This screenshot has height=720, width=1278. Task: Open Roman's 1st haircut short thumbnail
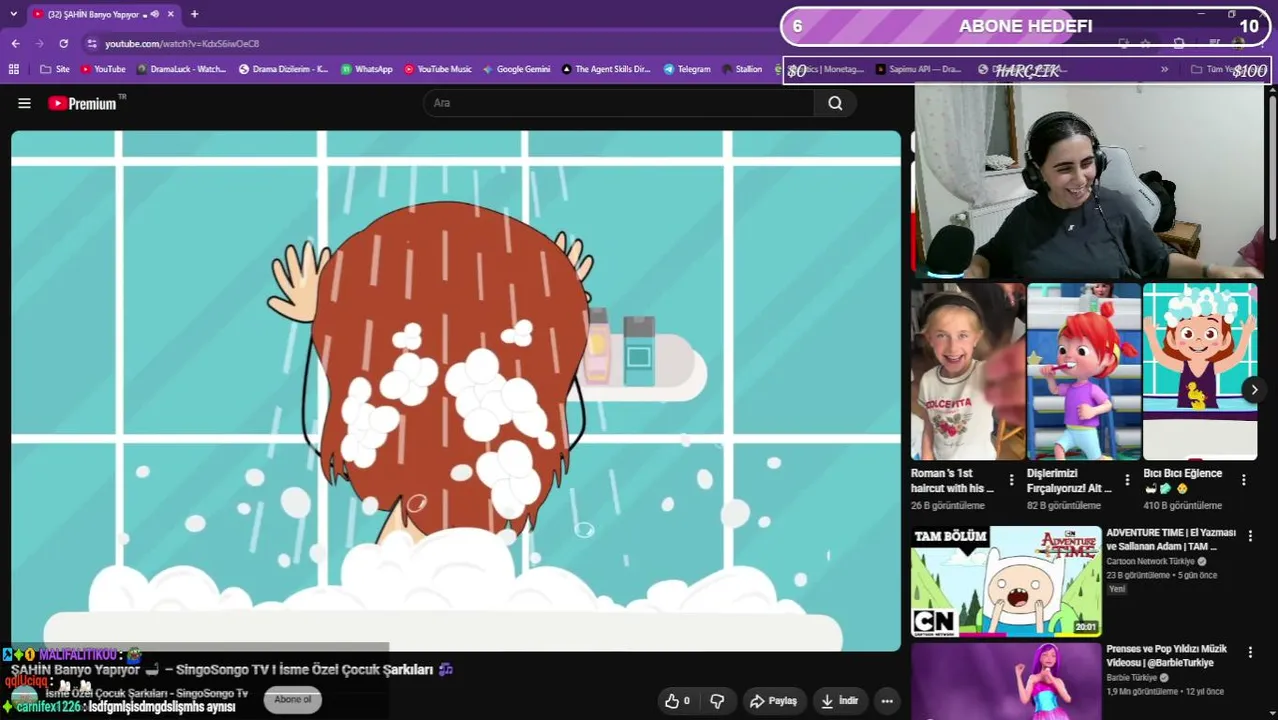(x=968, y=371)
